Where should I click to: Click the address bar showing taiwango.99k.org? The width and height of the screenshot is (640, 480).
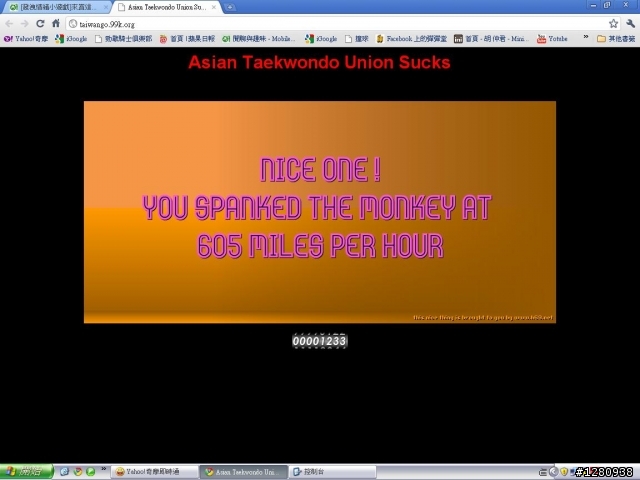click(x=341, y=24)
